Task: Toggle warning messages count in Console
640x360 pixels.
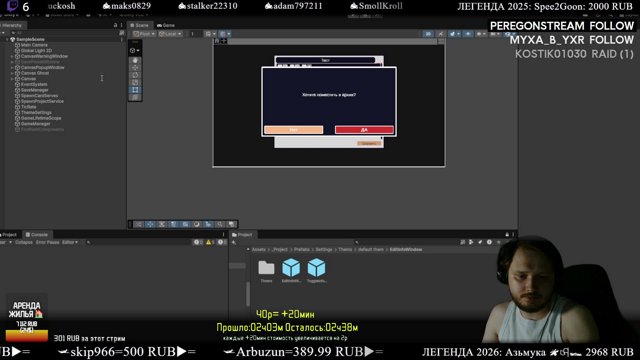Action: point(210,242)
